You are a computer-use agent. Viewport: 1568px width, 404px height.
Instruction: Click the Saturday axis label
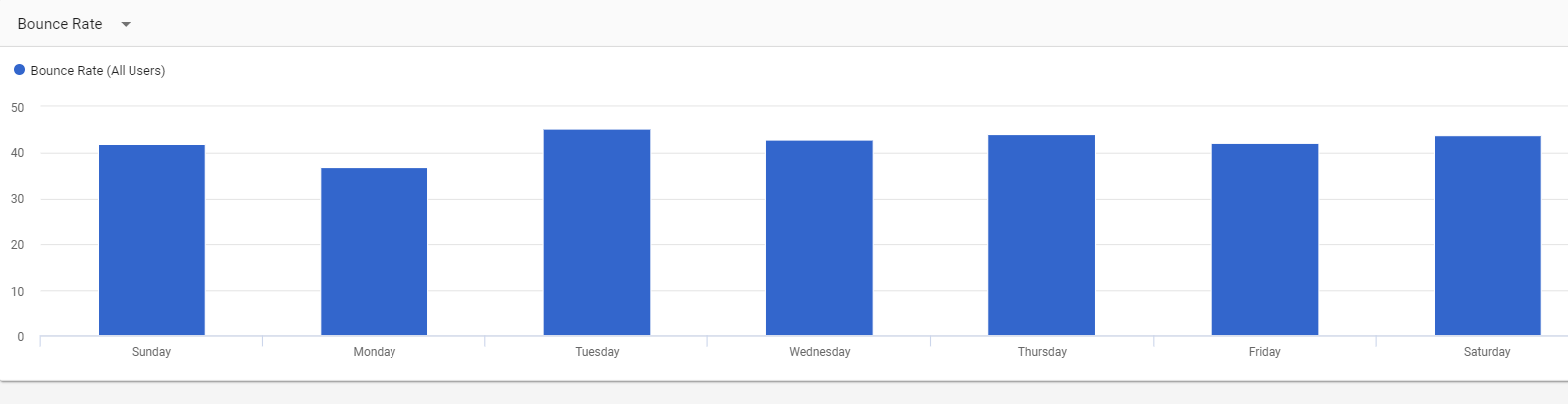1487,352
